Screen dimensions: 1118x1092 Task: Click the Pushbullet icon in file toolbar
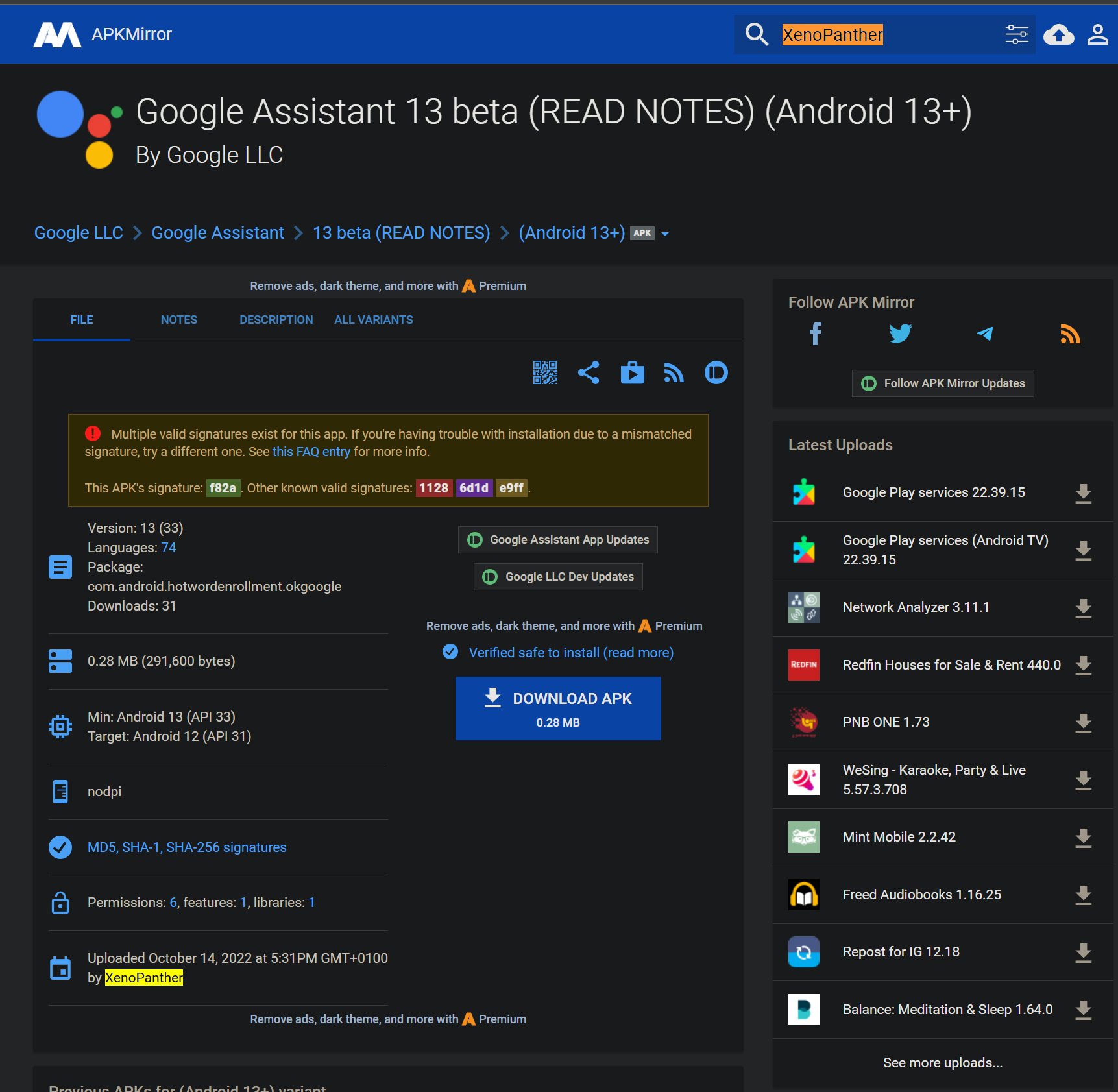click(x=716, y=372)
